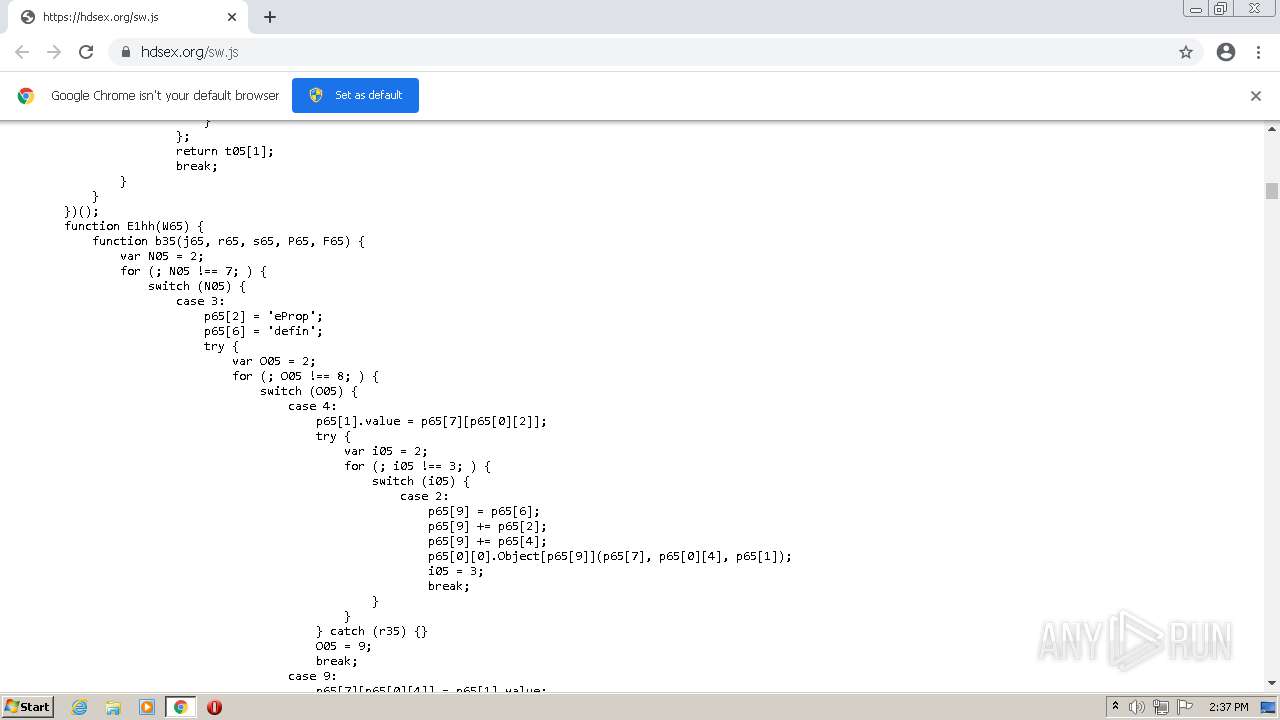
Task: Click the 'switch (N05) {' line
Action: click(x=197, y=286)
